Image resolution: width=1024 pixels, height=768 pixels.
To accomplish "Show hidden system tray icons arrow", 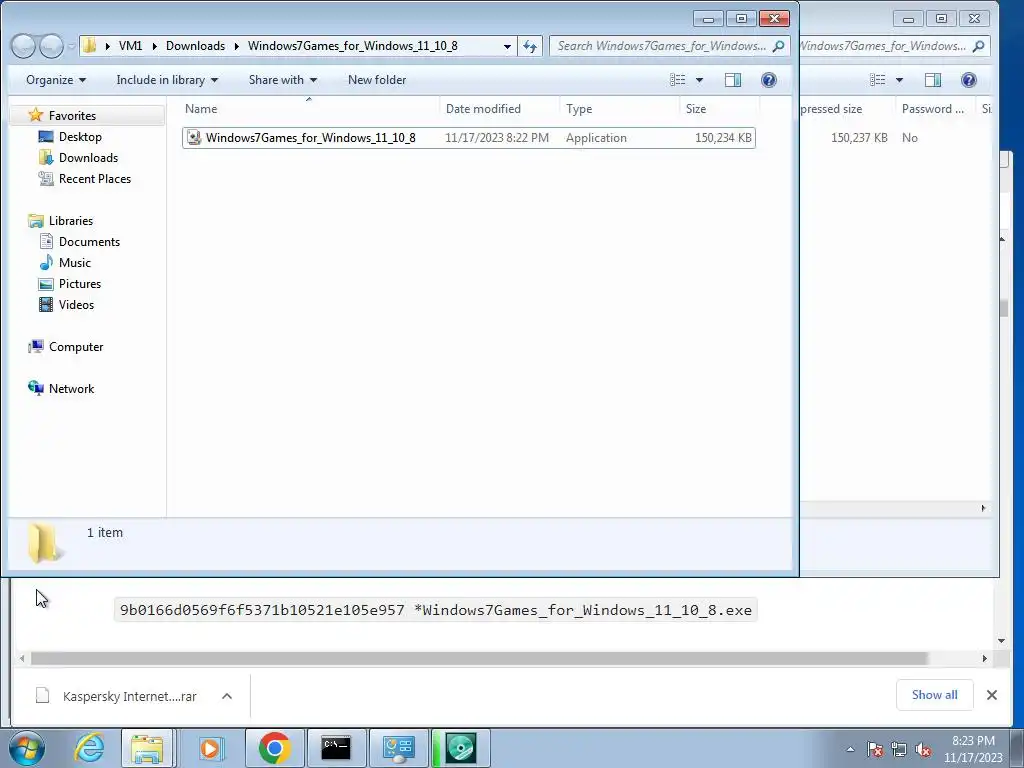I will [x=850, y=749].
